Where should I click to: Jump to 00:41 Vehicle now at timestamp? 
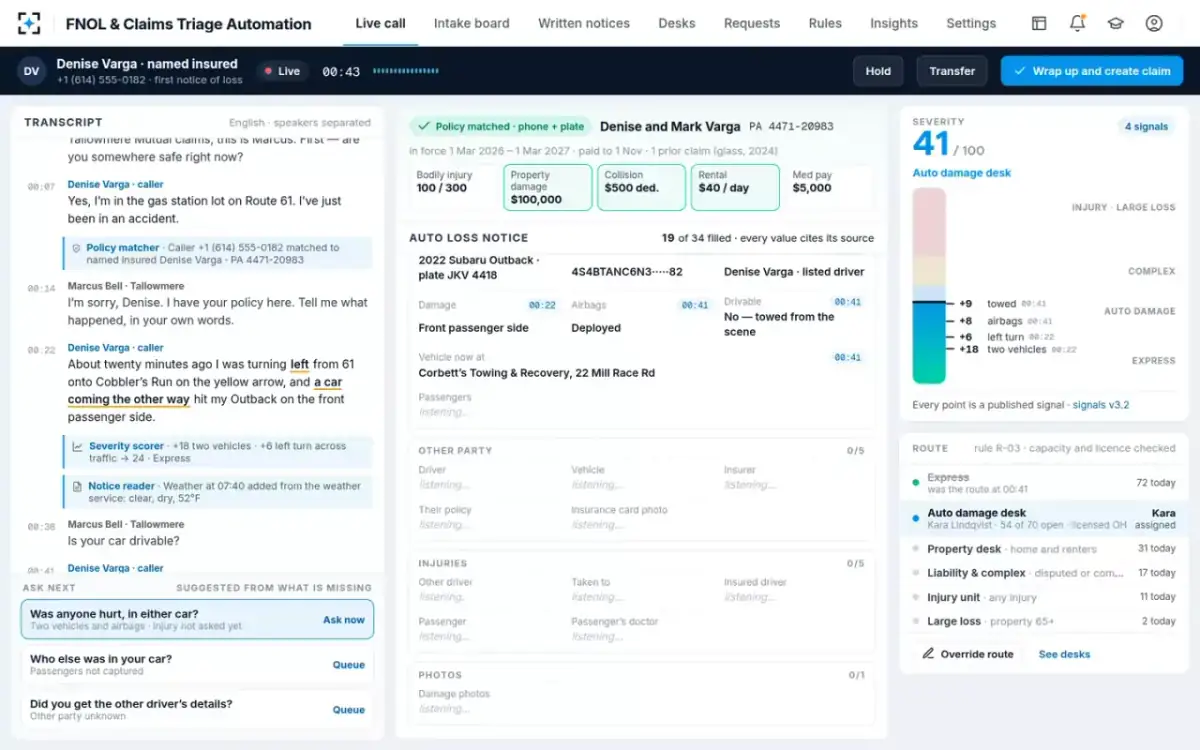[x=848, y=357]
